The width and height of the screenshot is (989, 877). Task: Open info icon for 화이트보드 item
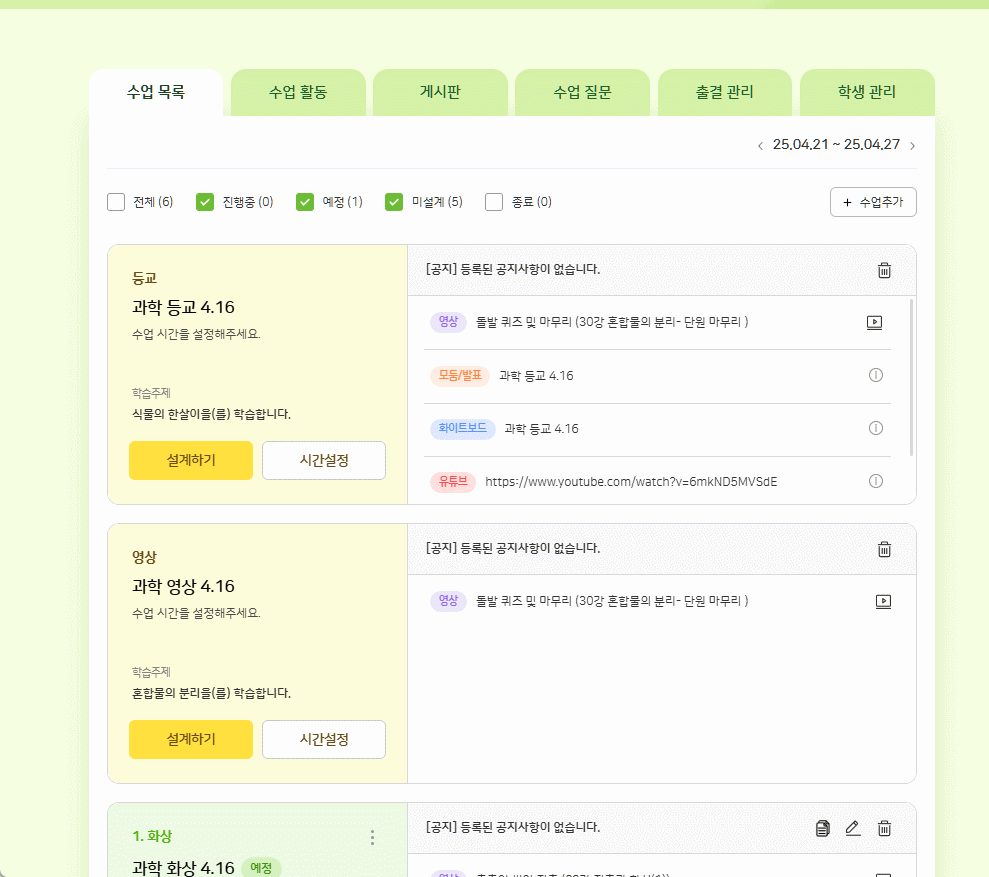[x=876, y=428]
